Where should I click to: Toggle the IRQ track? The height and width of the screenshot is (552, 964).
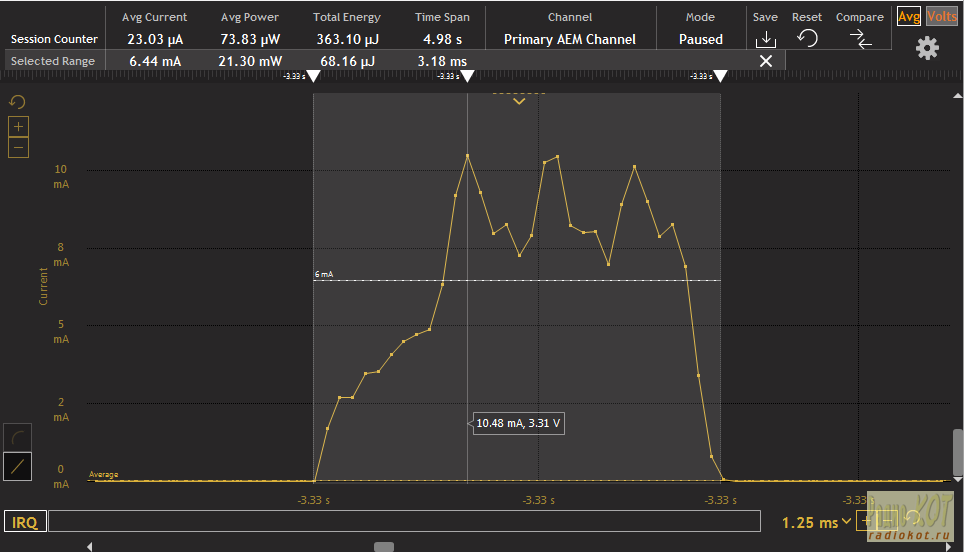[x=24, y=522]
